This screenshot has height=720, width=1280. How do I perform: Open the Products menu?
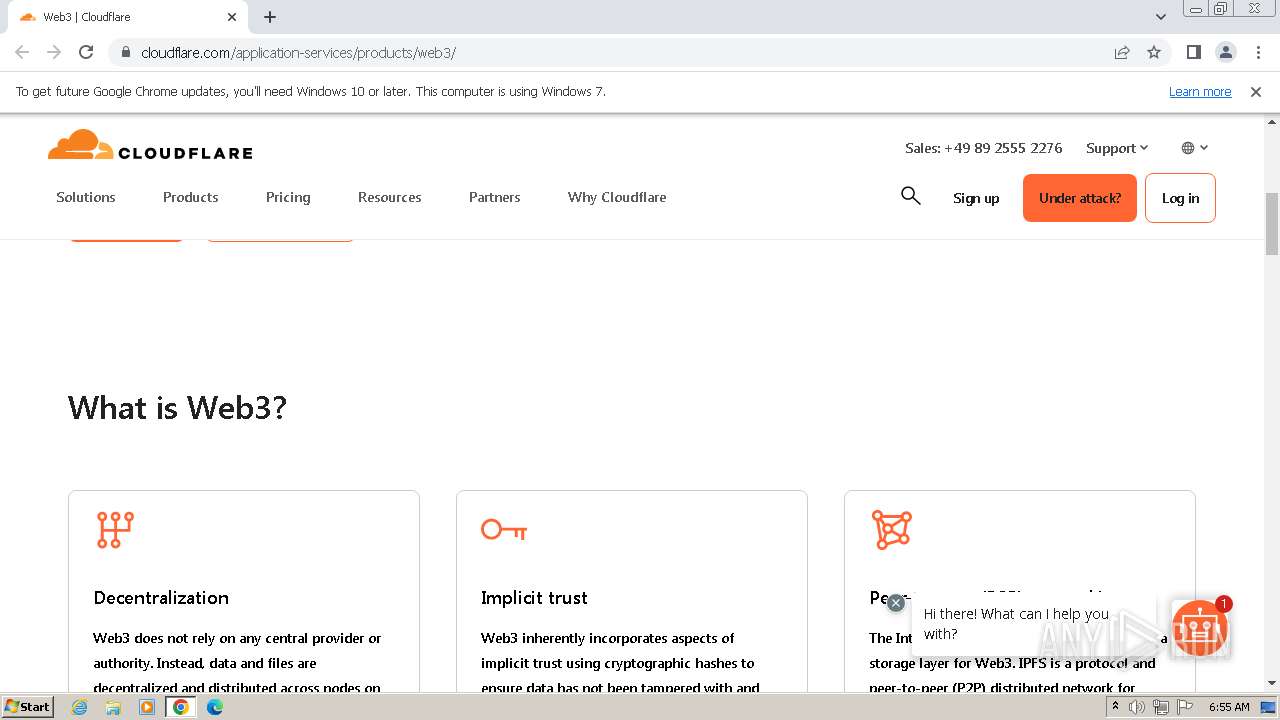191,197
